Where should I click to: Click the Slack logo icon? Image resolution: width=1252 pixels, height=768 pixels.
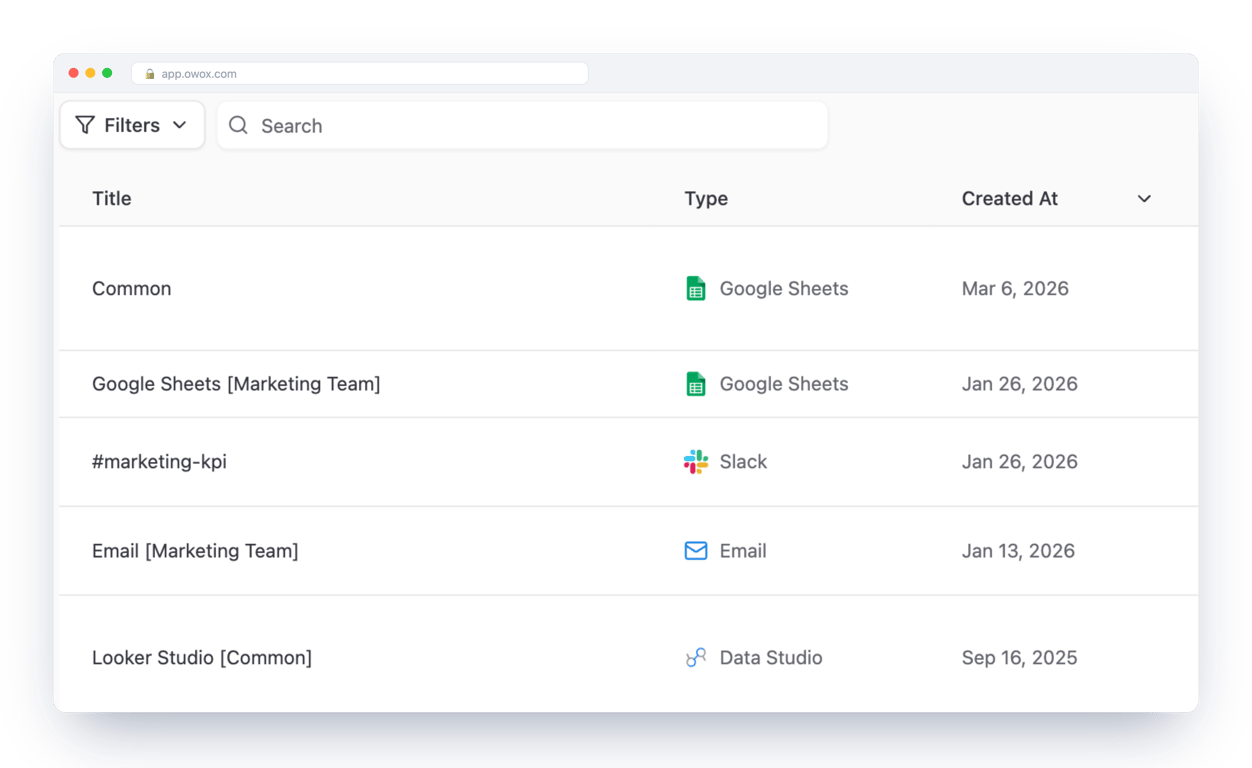click(696, 461)
